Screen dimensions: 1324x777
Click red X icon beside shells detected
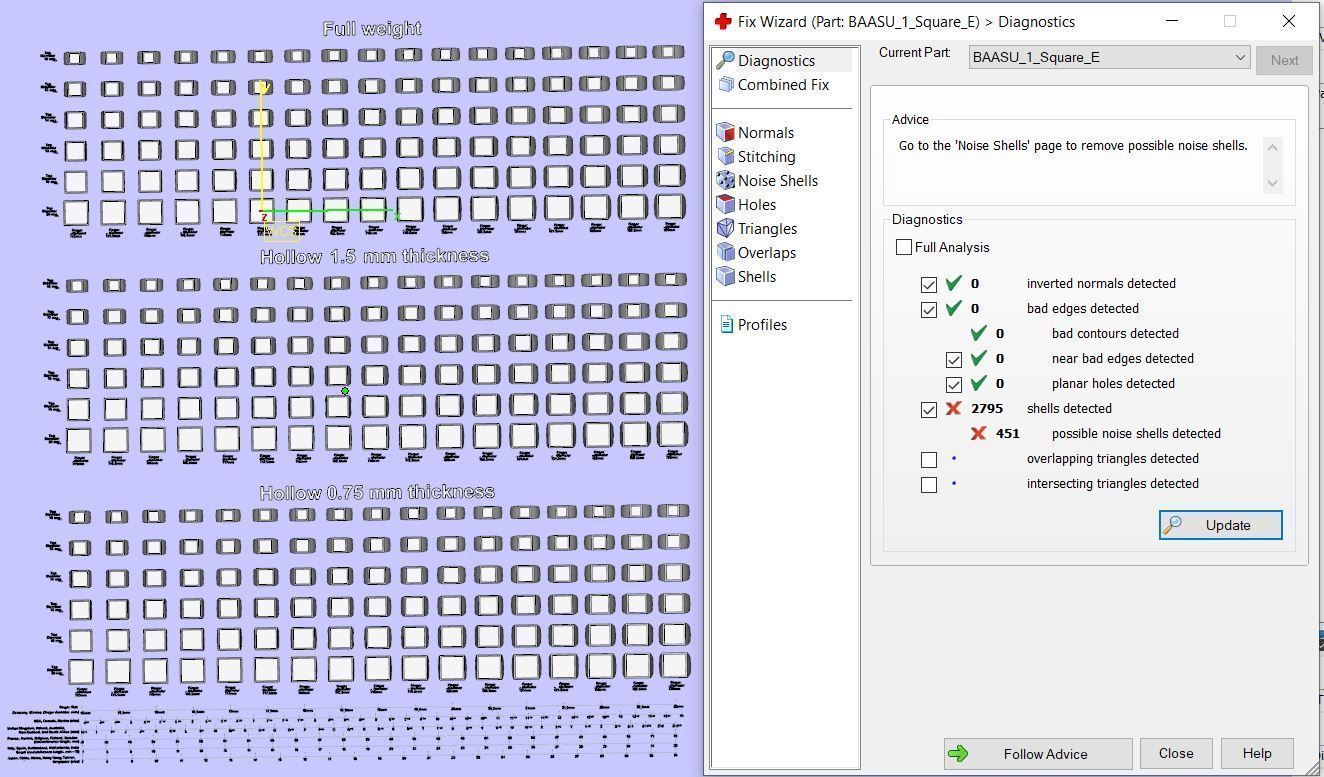coord(953,408)
